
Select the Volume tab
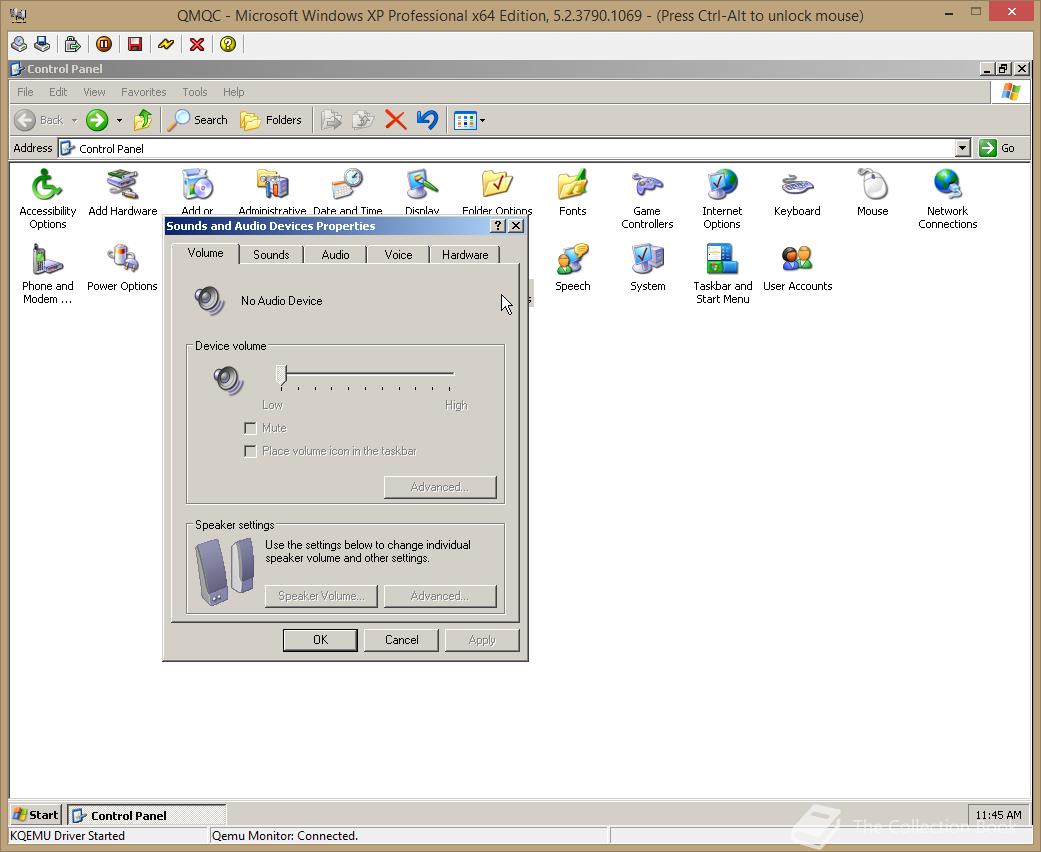205,254
